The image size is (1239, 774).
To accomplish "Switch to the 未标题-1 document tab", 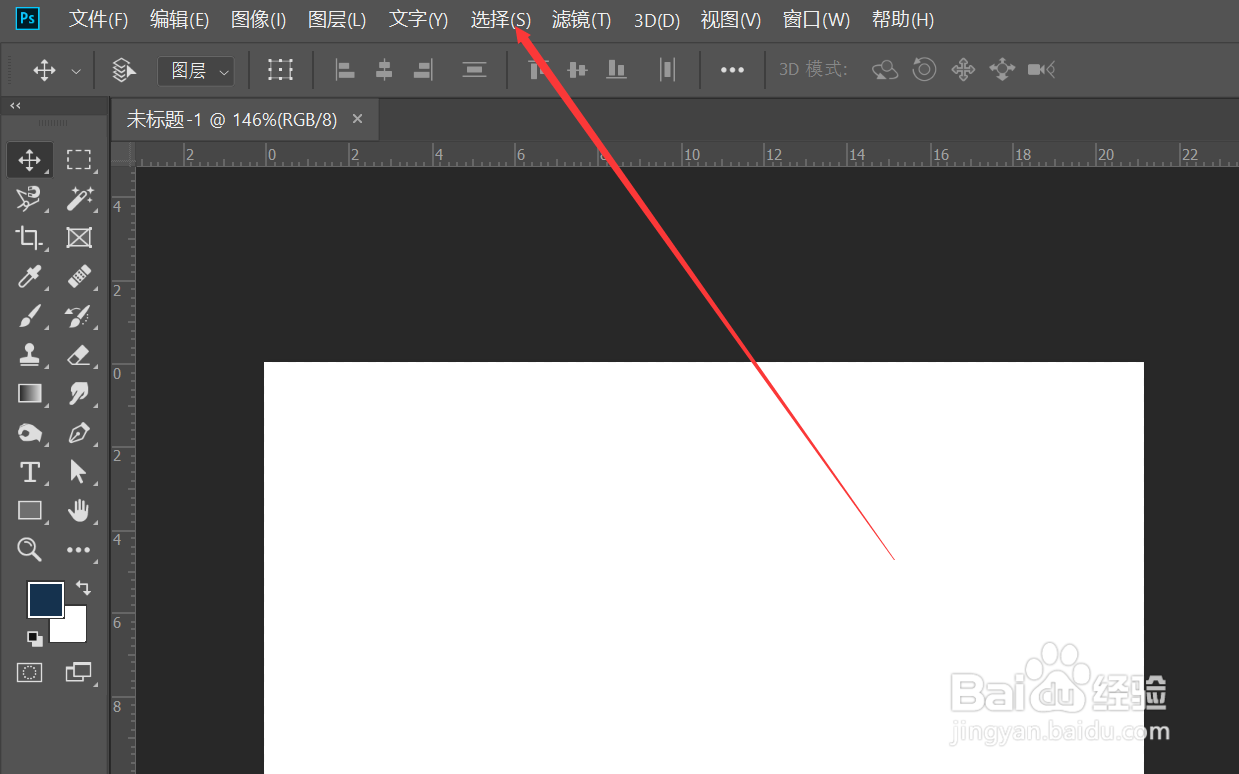I will (x=231, y=120).
